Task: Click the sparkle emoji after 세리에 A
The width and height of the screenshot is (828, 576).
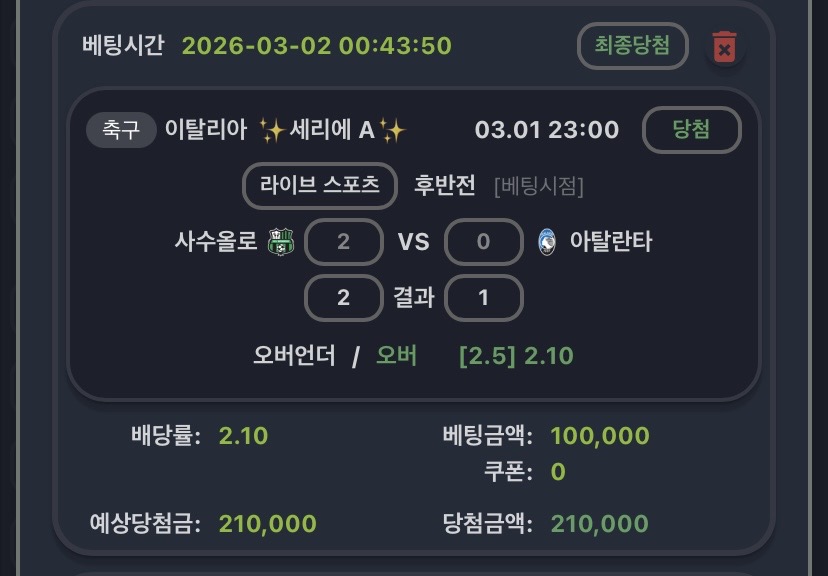Action: [x=392, y=130]
